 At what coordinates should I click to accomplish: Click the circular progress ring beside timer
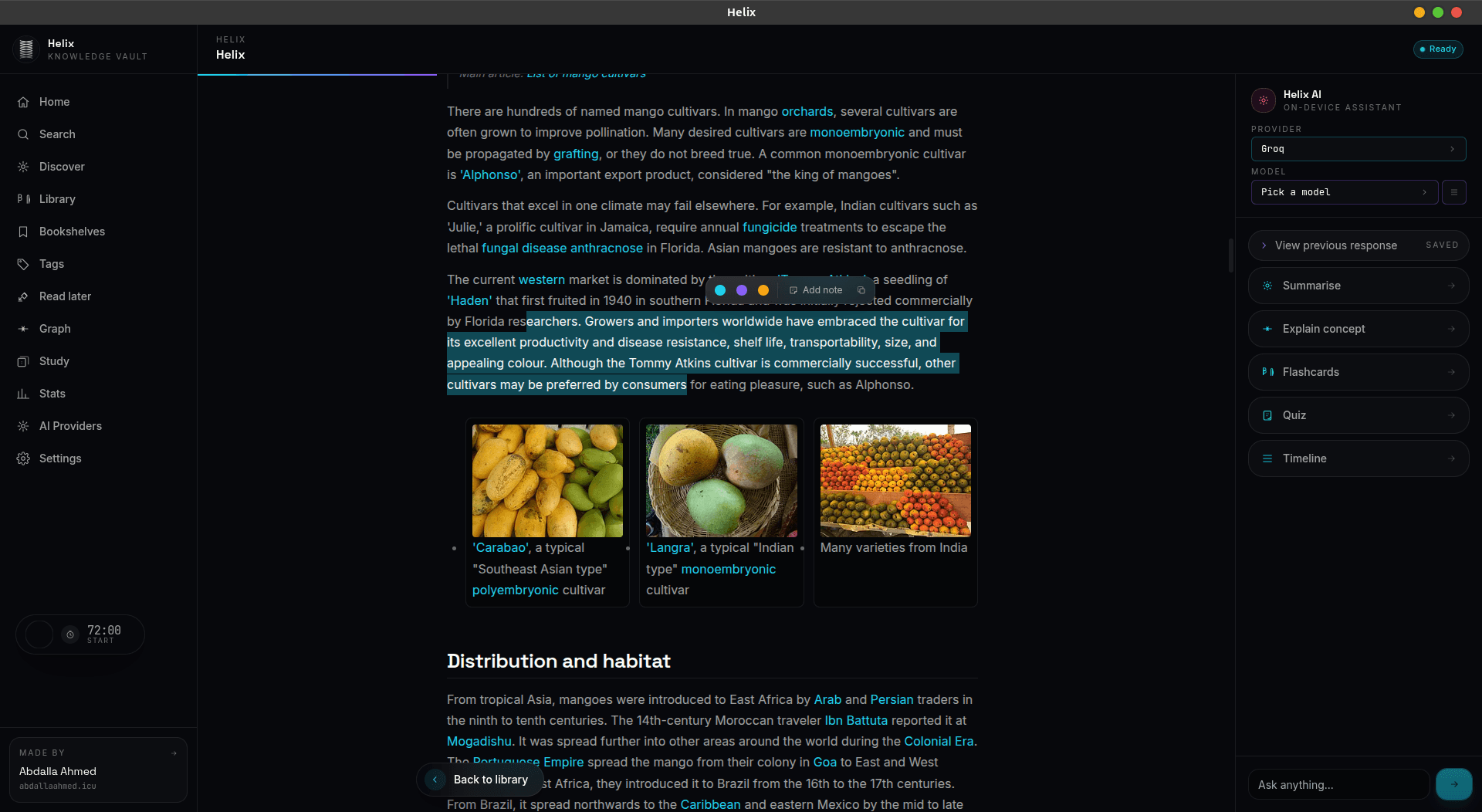tap(39, 634)
